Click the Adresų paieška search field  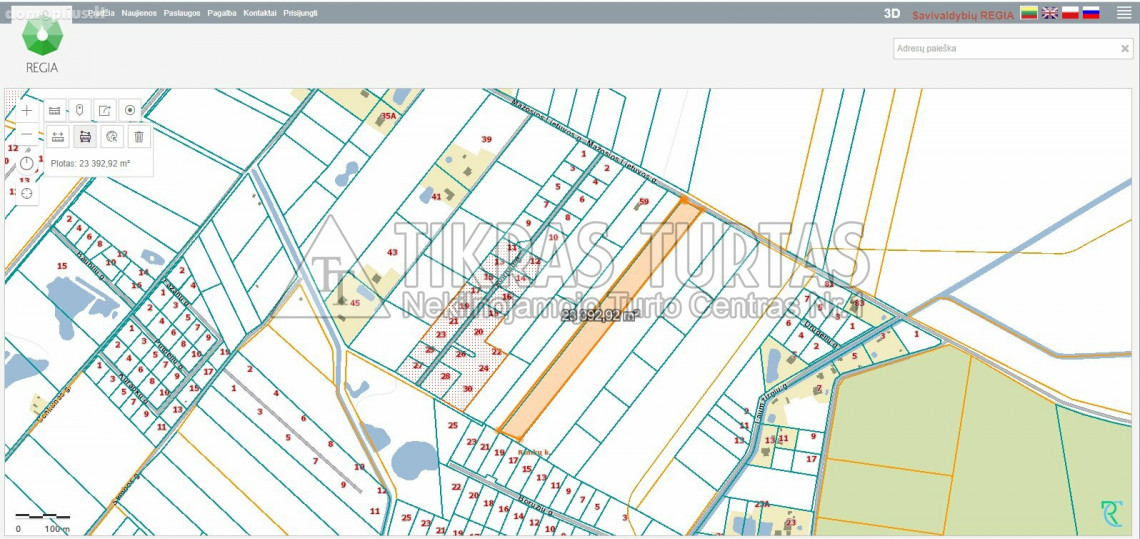[1003, 48]
